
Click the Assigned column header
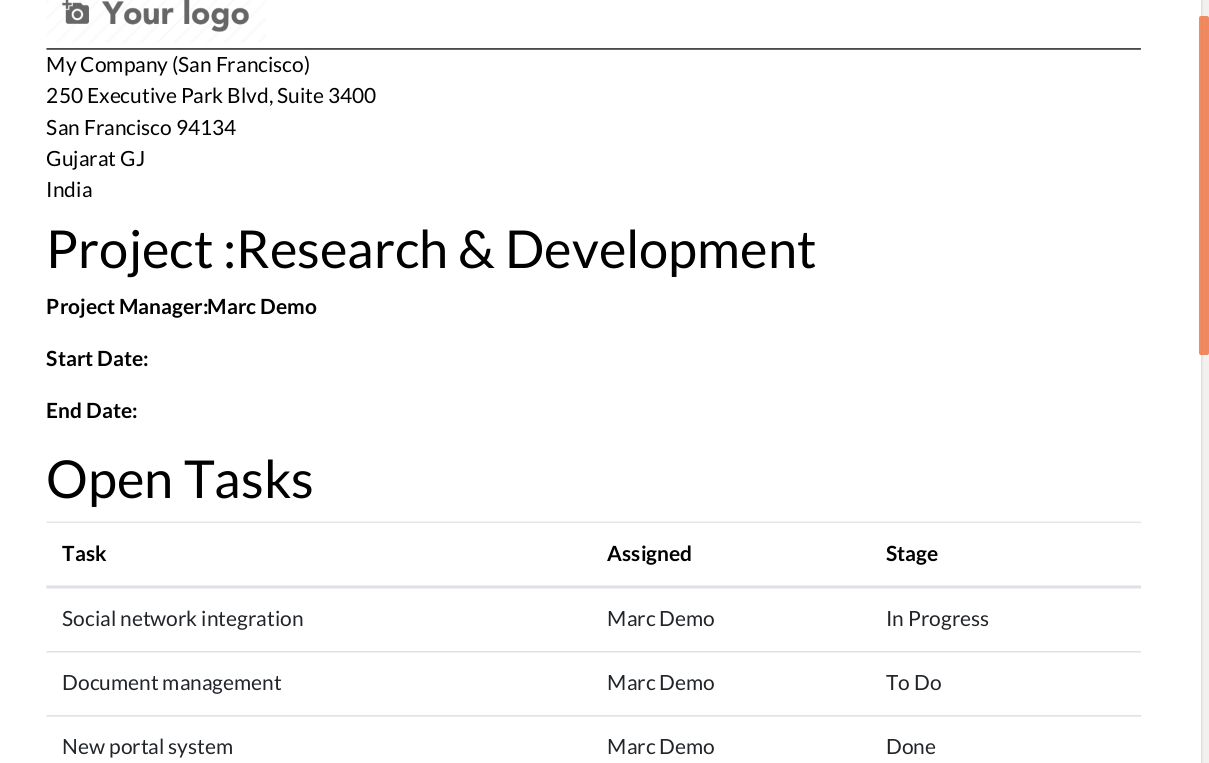click(649, 554)
